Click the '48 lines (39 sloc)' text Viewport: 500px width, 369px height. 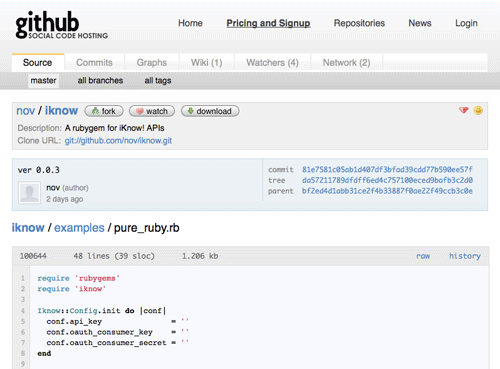[114, 256]
